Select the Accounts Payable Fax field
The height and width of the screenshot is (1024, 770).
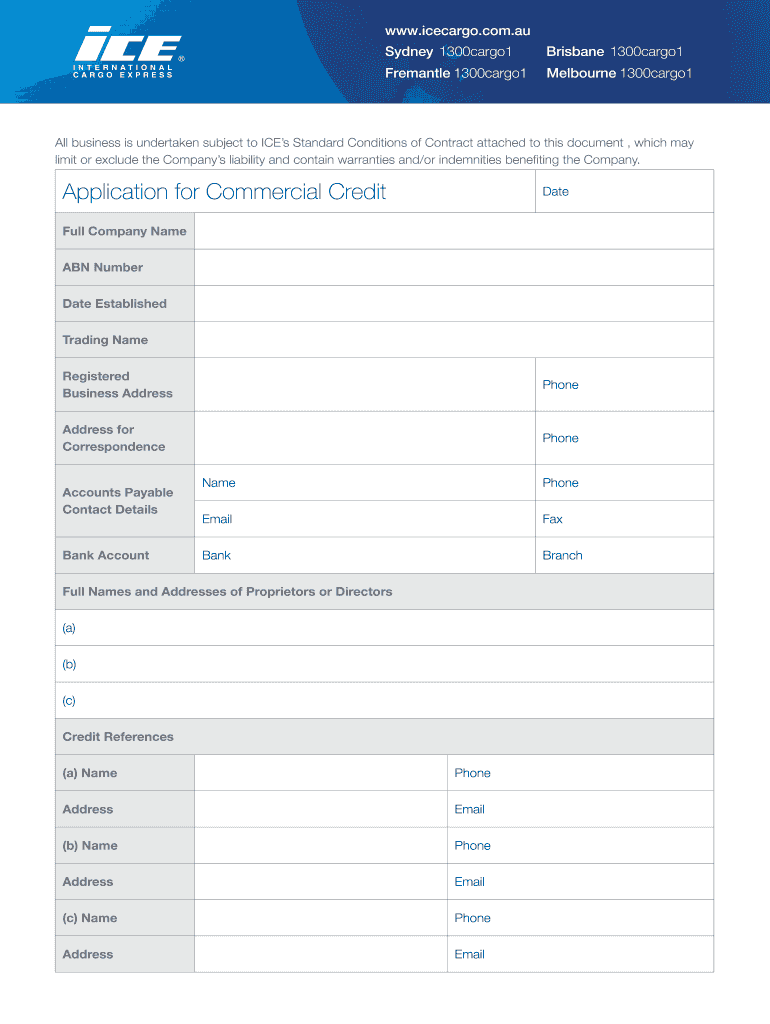tap(640, 519)
